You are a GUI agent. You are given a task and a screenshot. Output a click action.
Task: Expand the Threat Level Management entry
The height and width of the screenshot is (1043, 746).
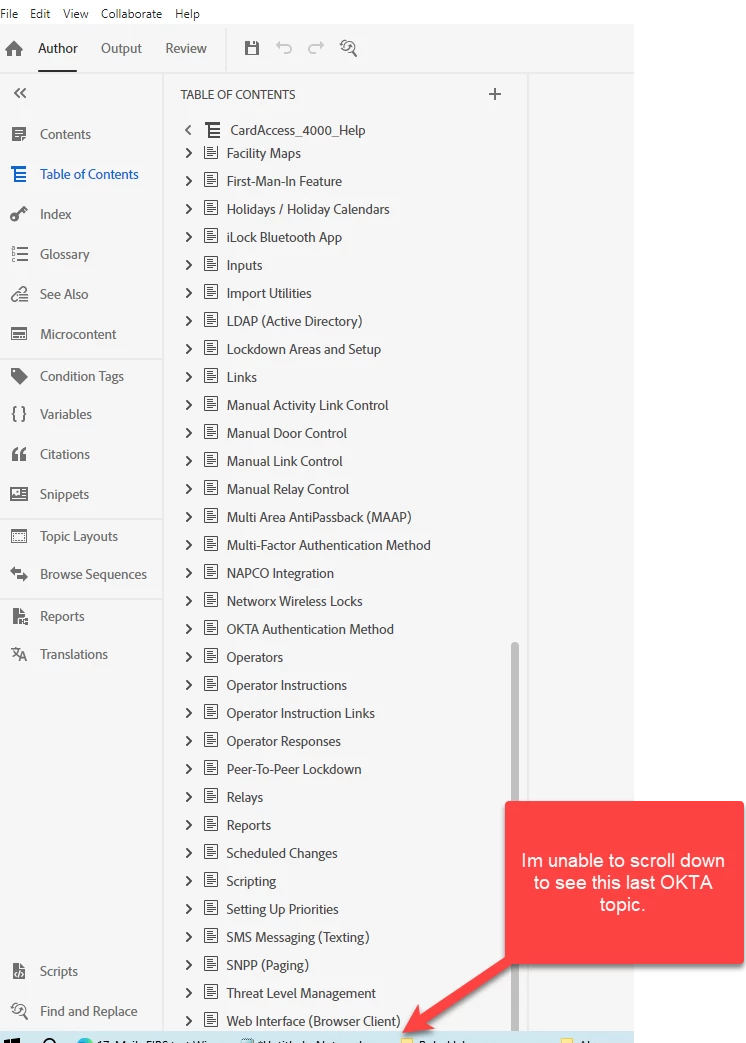(x=188, y=992)
